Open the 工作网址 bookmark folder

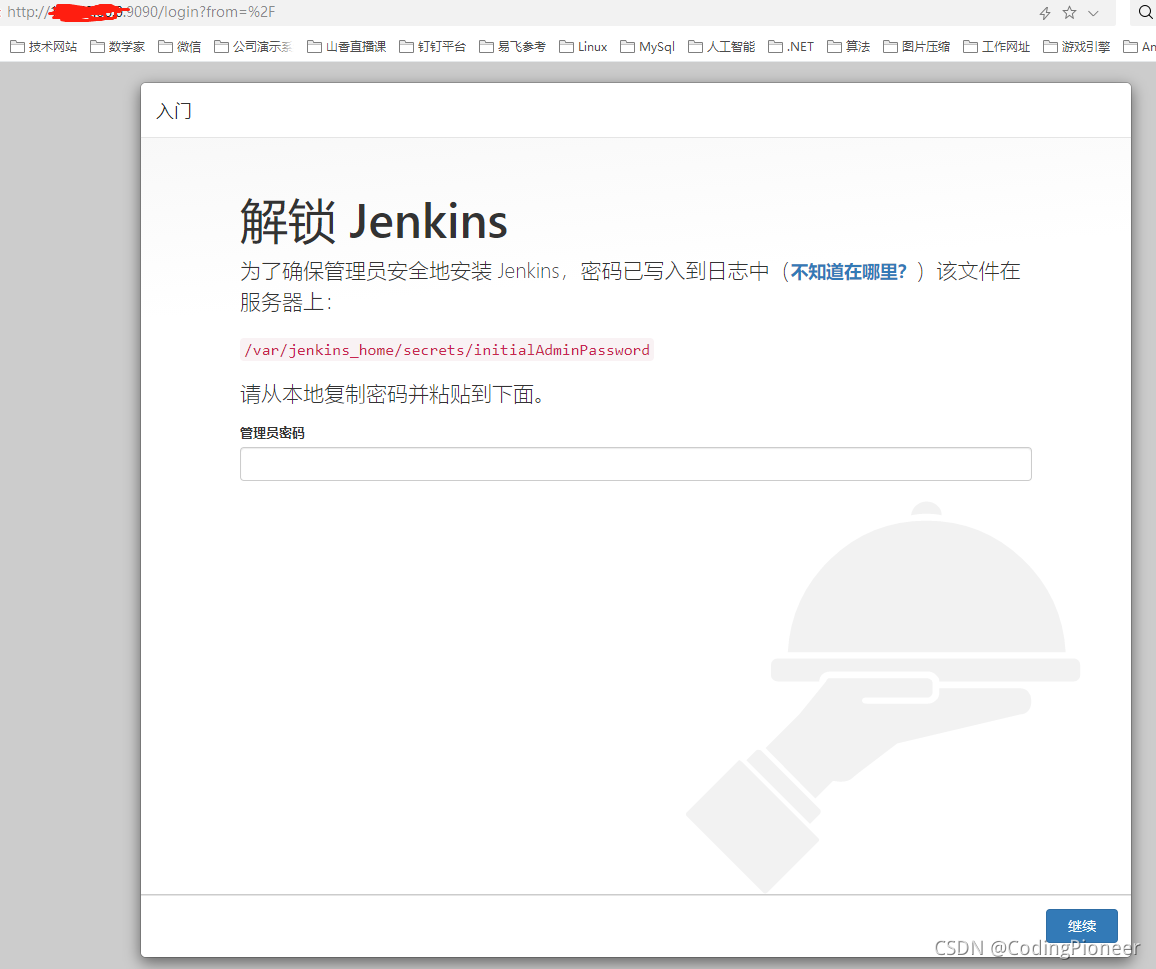(x=997, y=46)
